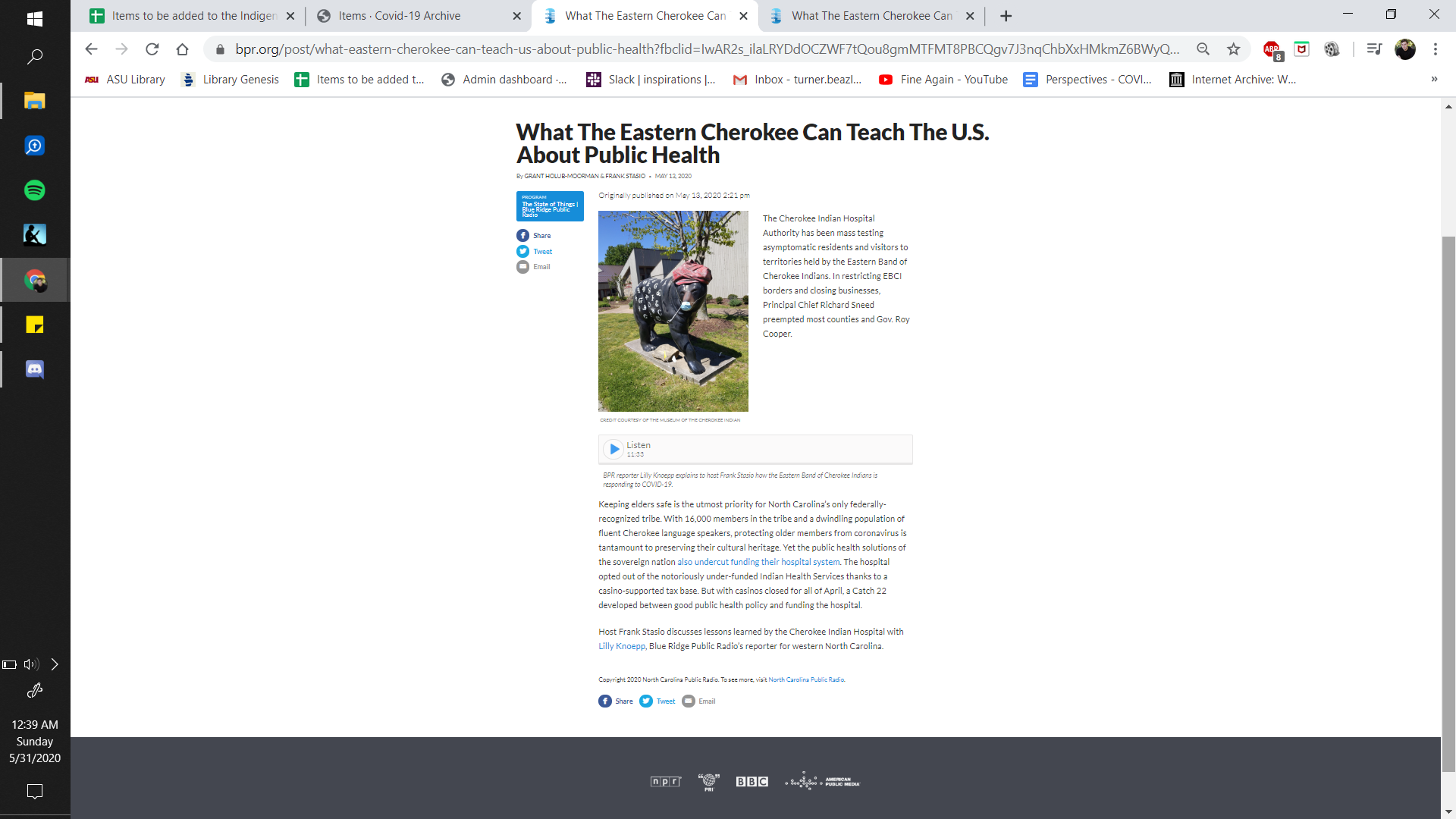Open the Adblock Plus extension
1456x819 pixels.
[1272, 50]
